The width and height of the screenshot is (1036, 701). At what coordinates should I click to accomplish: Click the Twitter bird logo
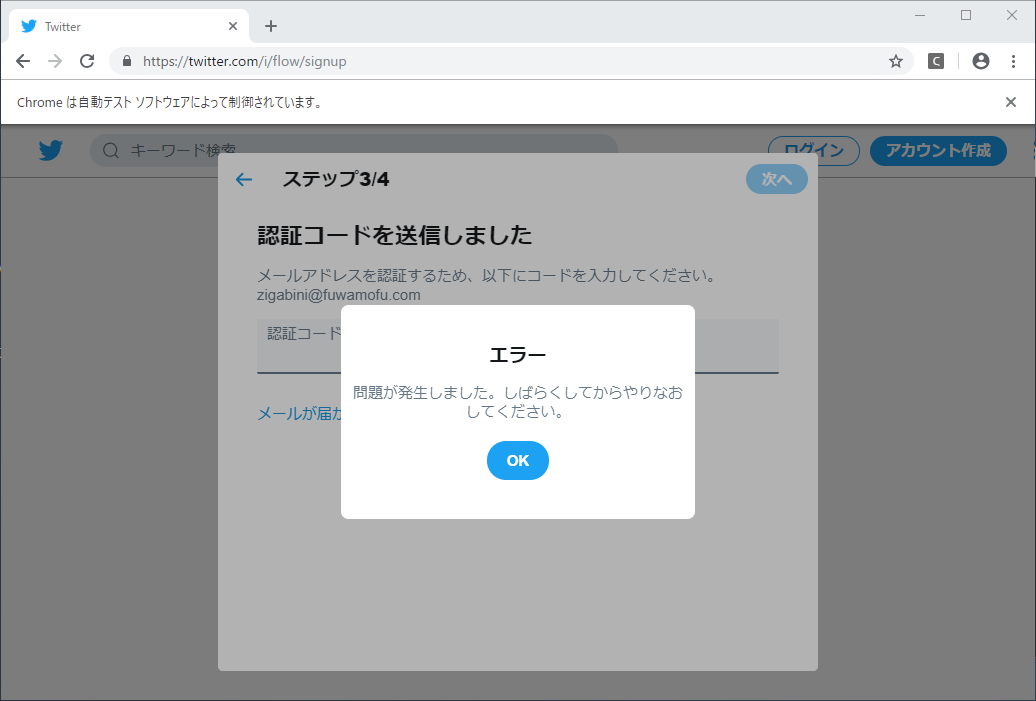tap(50, 150)
